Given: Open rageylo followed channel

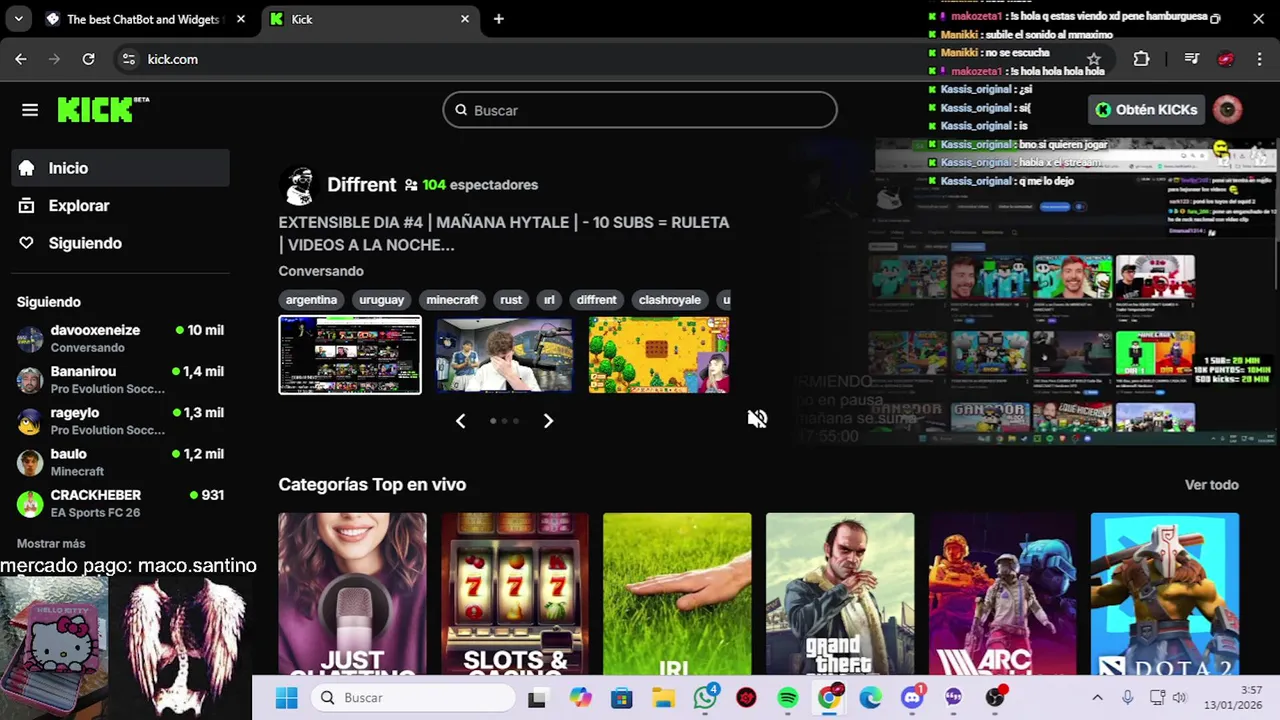Looking at the screenshot, I should (x=120, y=420).
